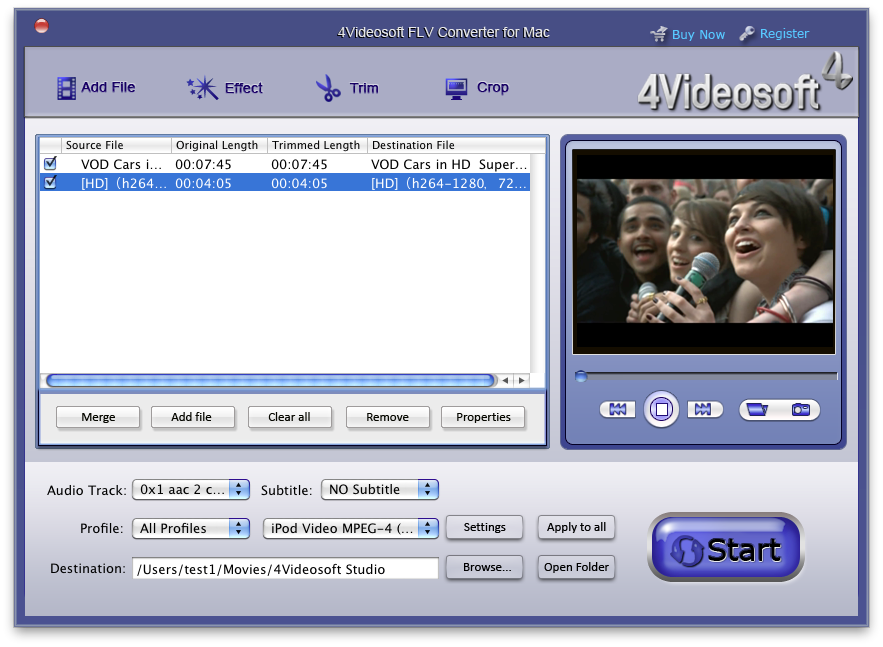This screenshot has height=647, width=883.
Task: Click the Crop toolbar label
Action: 493,87
